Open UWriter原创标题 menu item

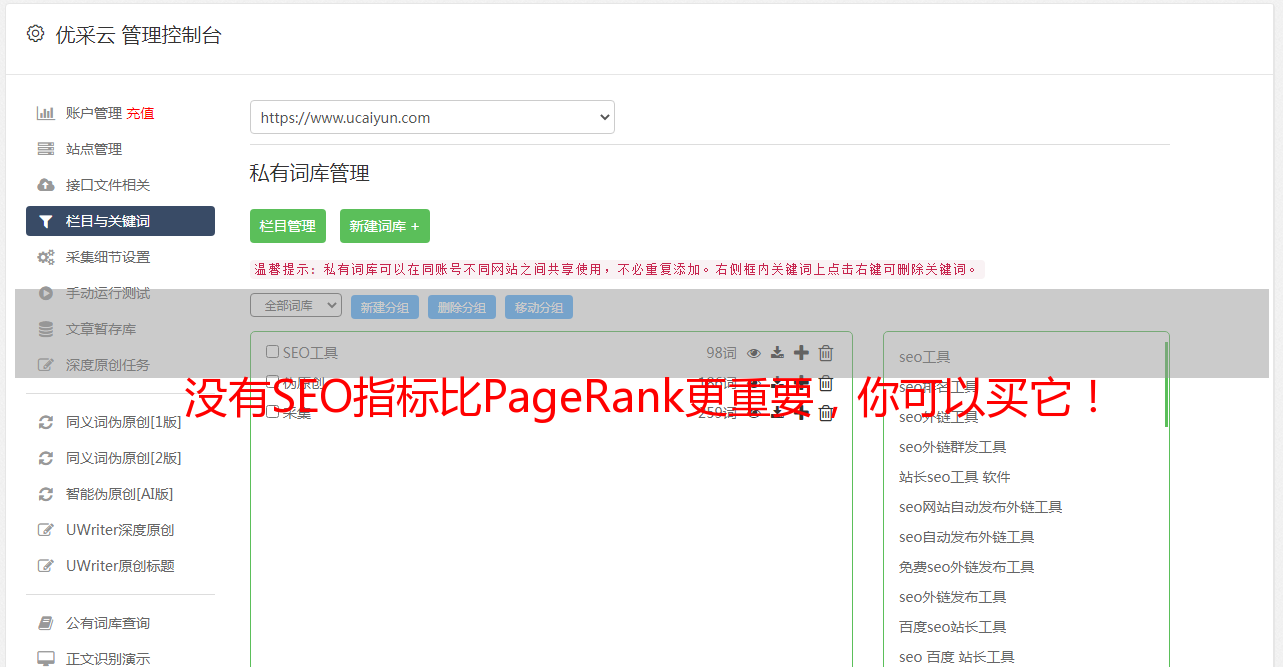120,566
